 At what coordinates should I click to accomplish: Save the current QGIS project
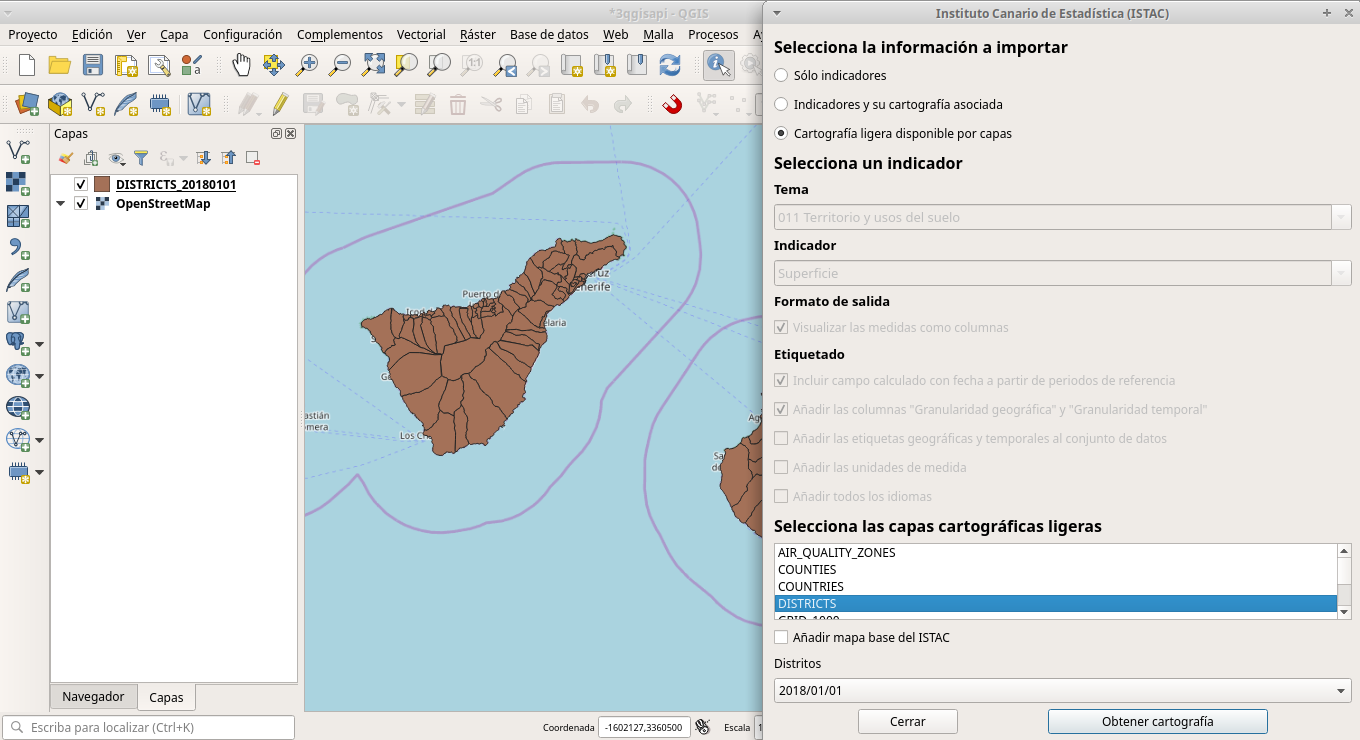[x=93, y=65]
